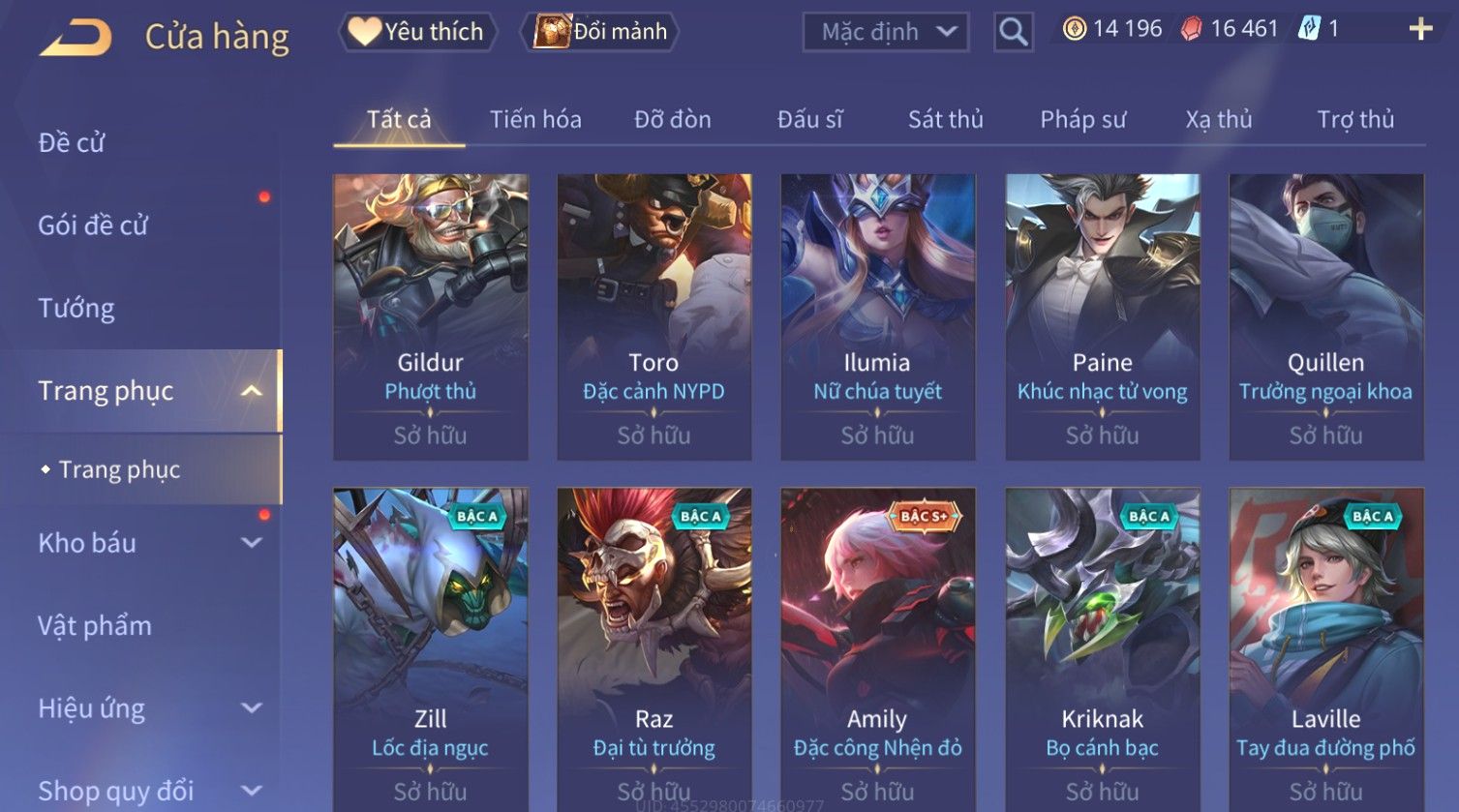This screenshot has width=1459, height=812.
Task: Open the search magnifier icon
Action: tap(1013, 32)
